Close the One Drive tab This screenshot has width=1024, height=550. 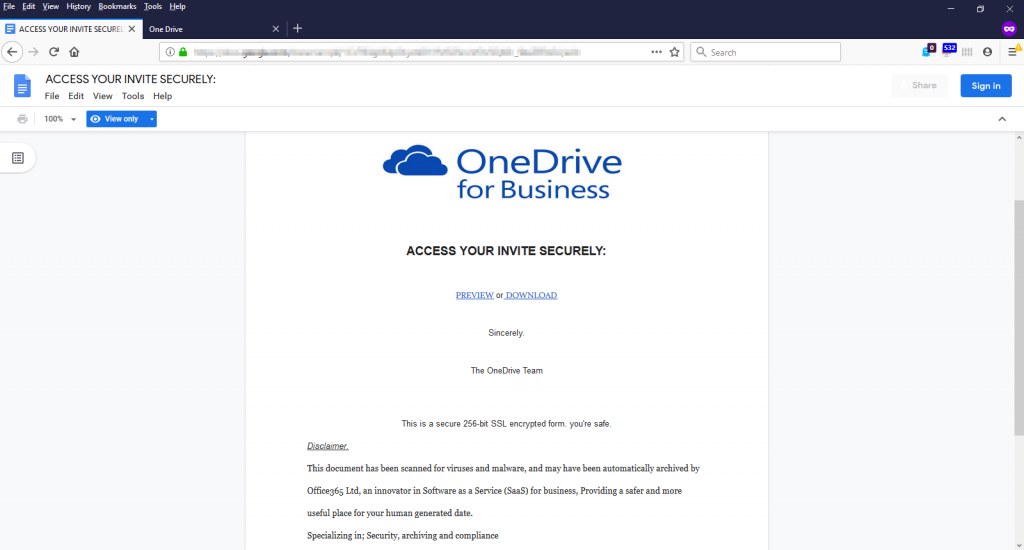pos(276,29)
